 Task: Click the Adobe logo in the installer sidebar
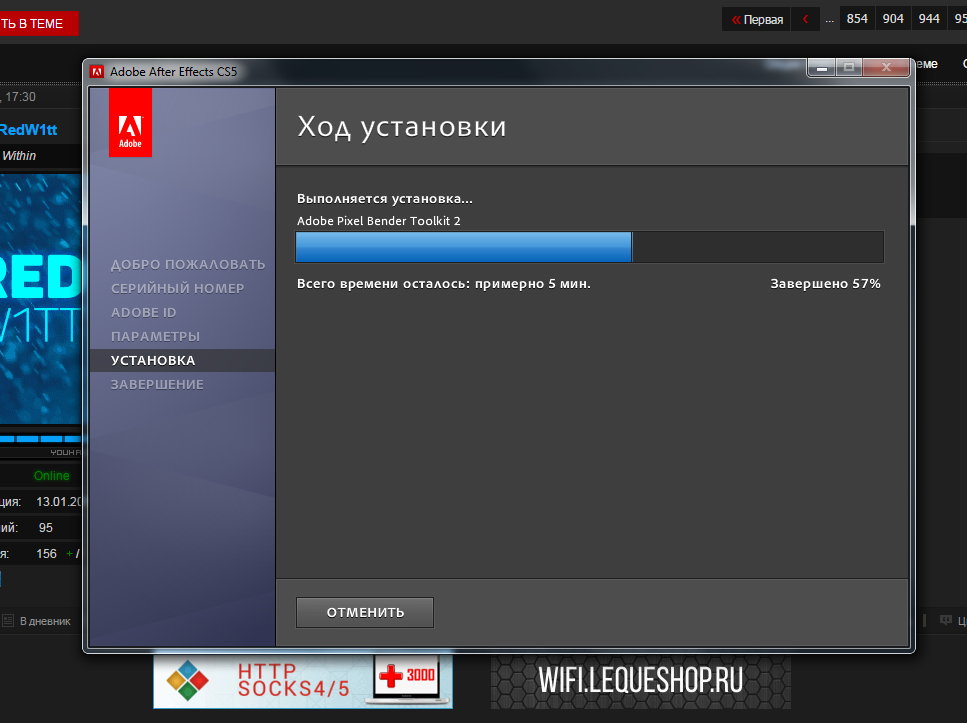[130, 122]
